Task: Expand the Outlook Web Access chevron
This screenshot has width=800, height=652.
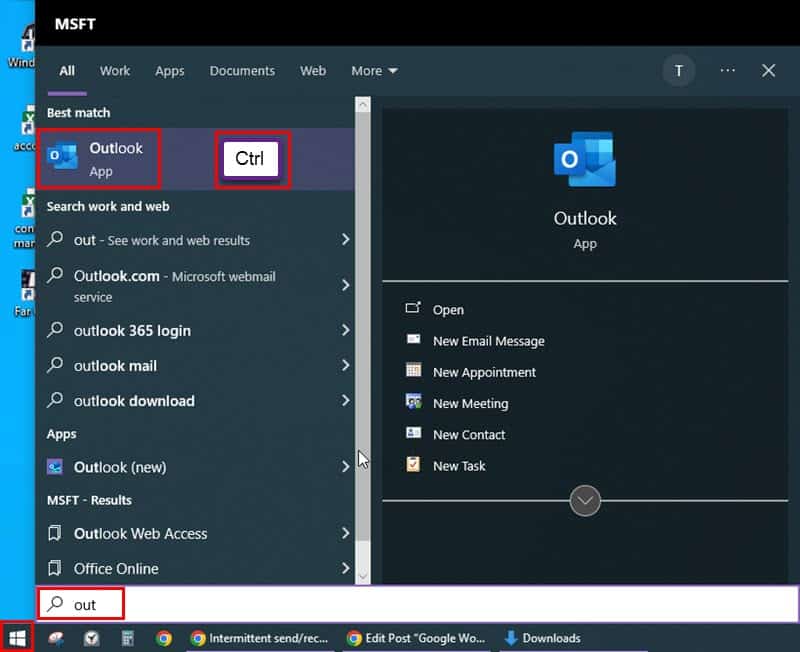Action: (345, 534)
